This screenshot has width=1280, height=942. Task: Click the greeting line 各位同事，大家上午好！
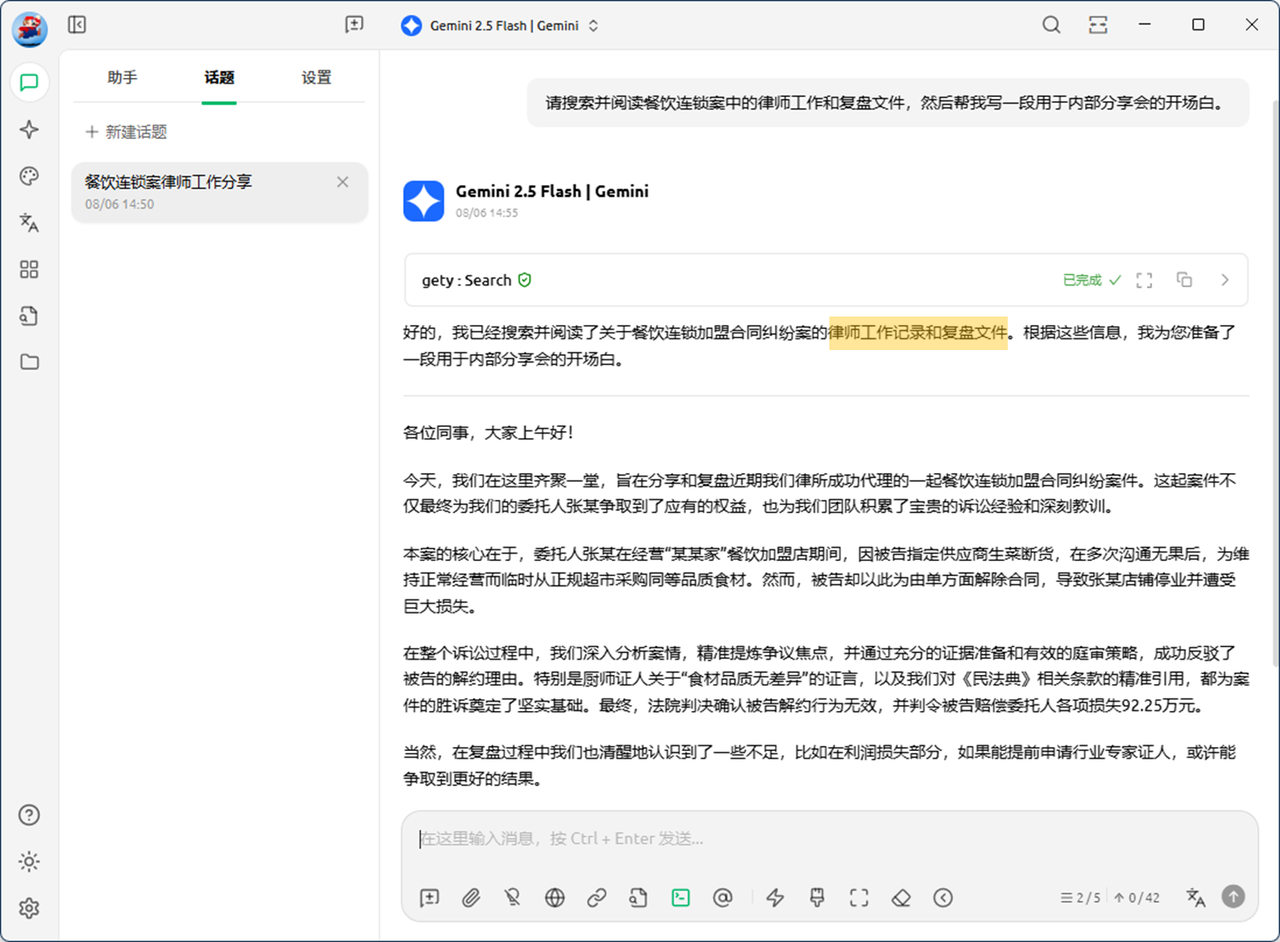(488, 433)
